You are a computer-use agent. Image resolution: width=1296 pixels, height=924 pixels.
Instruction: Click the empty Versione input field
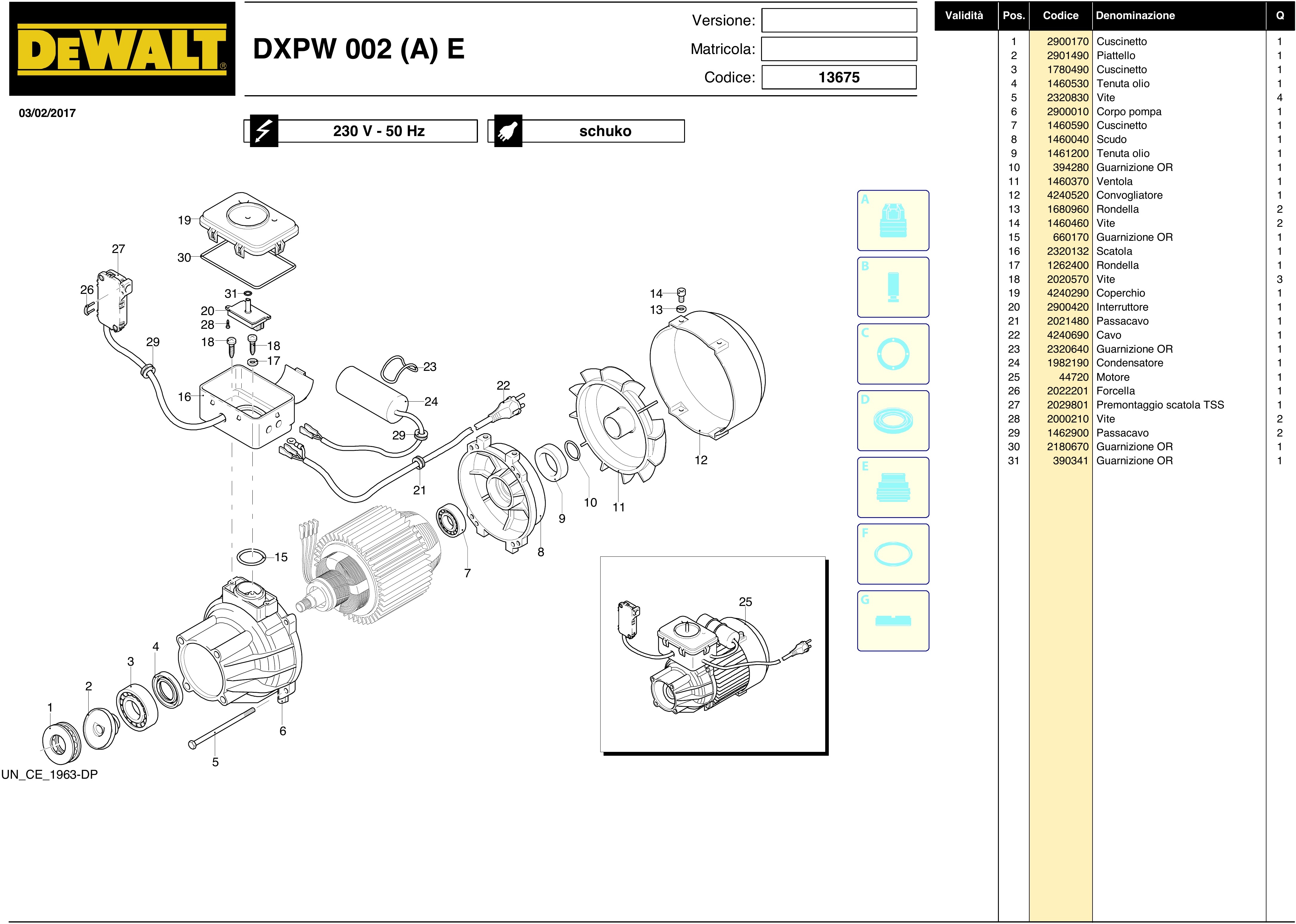click(x=839, y=21)
